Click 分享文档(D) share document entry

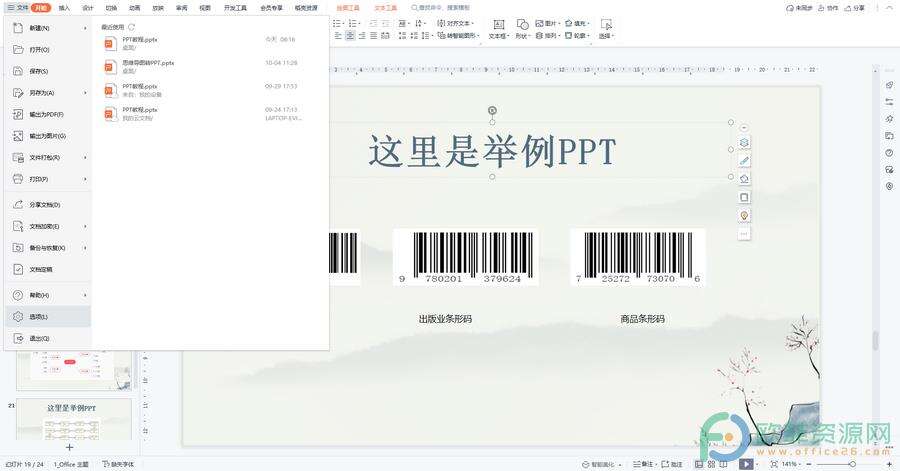(47, 205)
